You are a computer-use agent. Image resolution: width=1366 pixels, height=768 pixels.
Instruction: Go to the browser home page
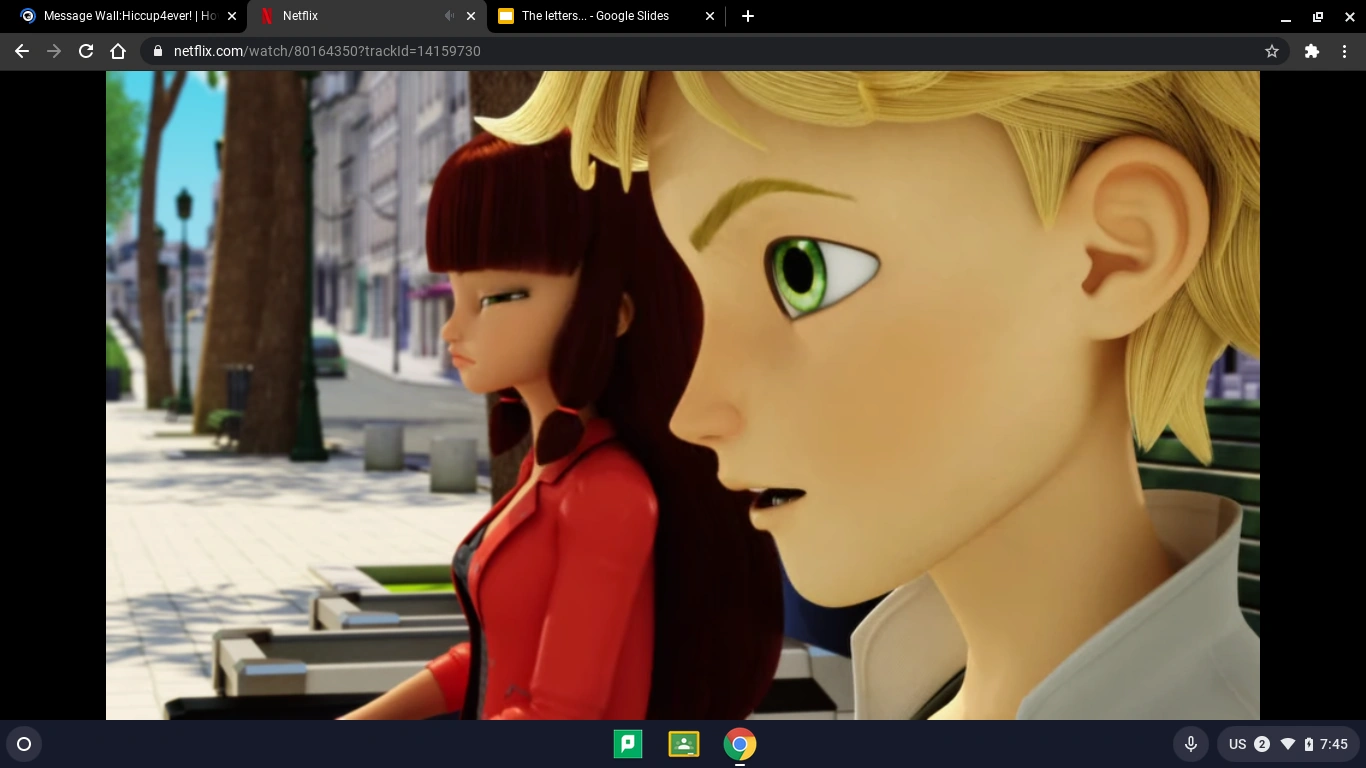coord(118,51)
